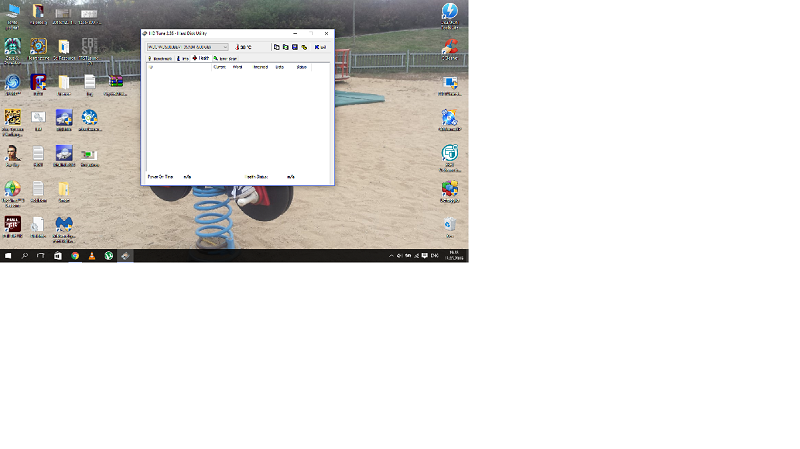
Task: Switch to the Info tab
Action: click(x=183, y=58)
